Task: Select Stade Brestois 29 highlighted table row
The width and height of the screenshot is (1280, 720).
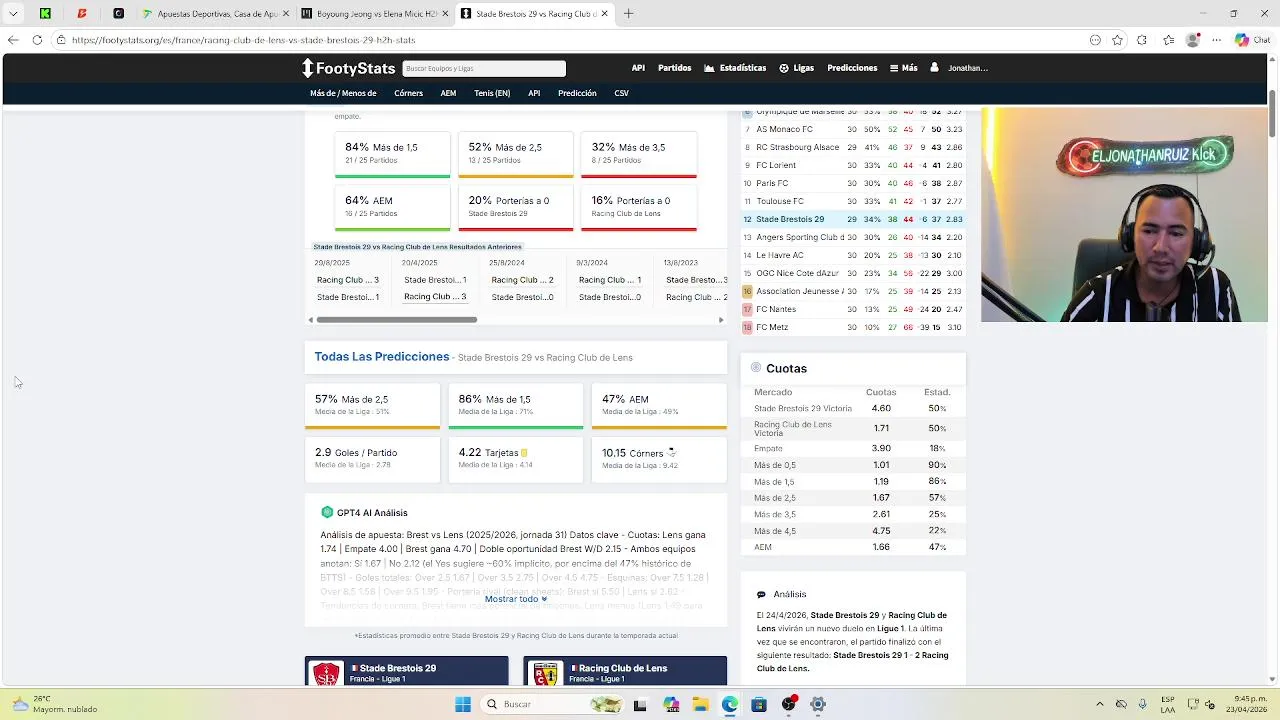Action: pyautogui.click(x=853, y=219)
